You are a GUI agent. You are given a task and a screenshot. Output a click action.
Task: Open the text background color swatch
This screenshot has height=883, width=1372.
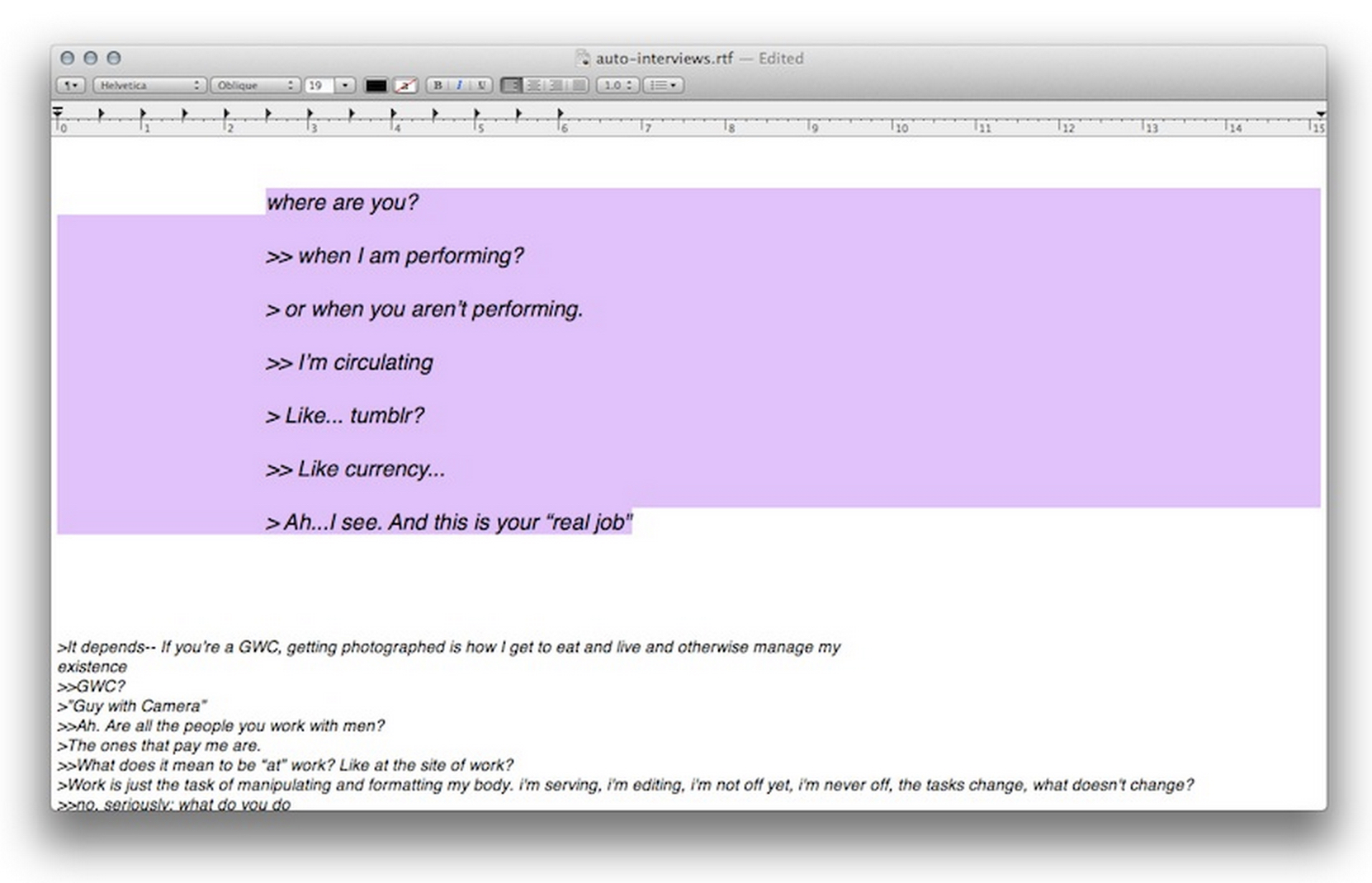click(405, 85)
